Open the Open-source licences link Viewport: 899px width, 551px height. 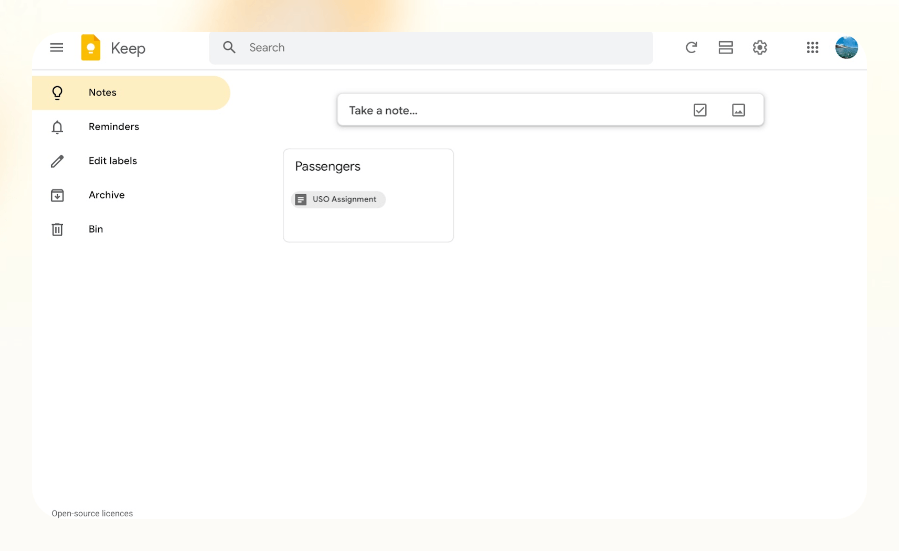click(92, 514)
